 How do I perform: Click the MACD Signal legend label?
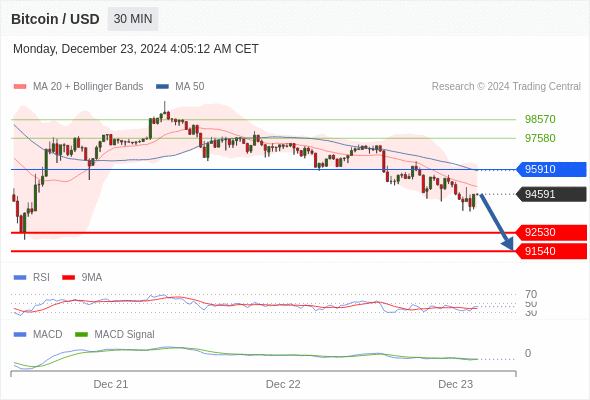(x=124, y=334)
